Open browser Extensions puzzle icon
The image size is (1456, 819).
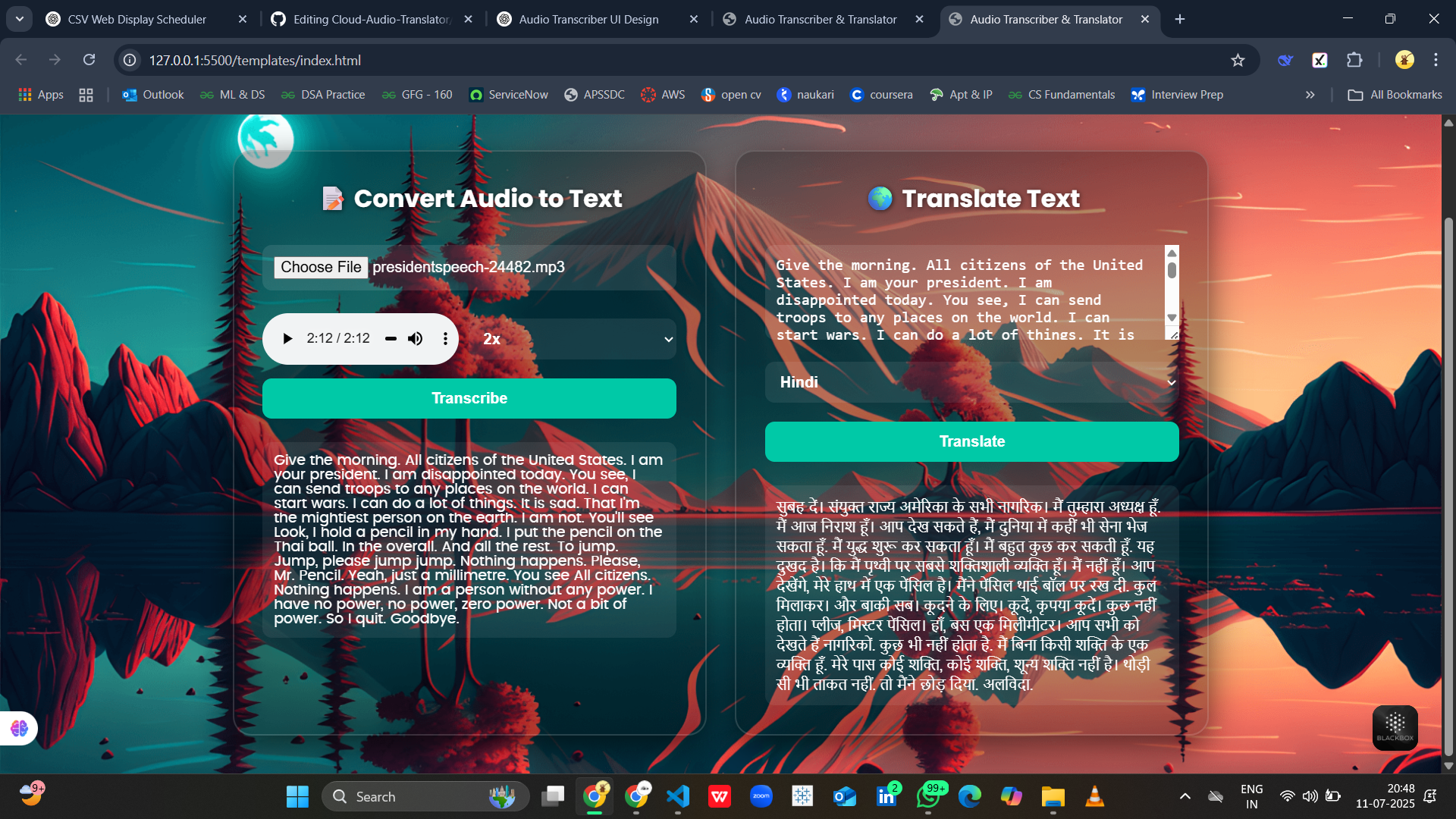1354,60
